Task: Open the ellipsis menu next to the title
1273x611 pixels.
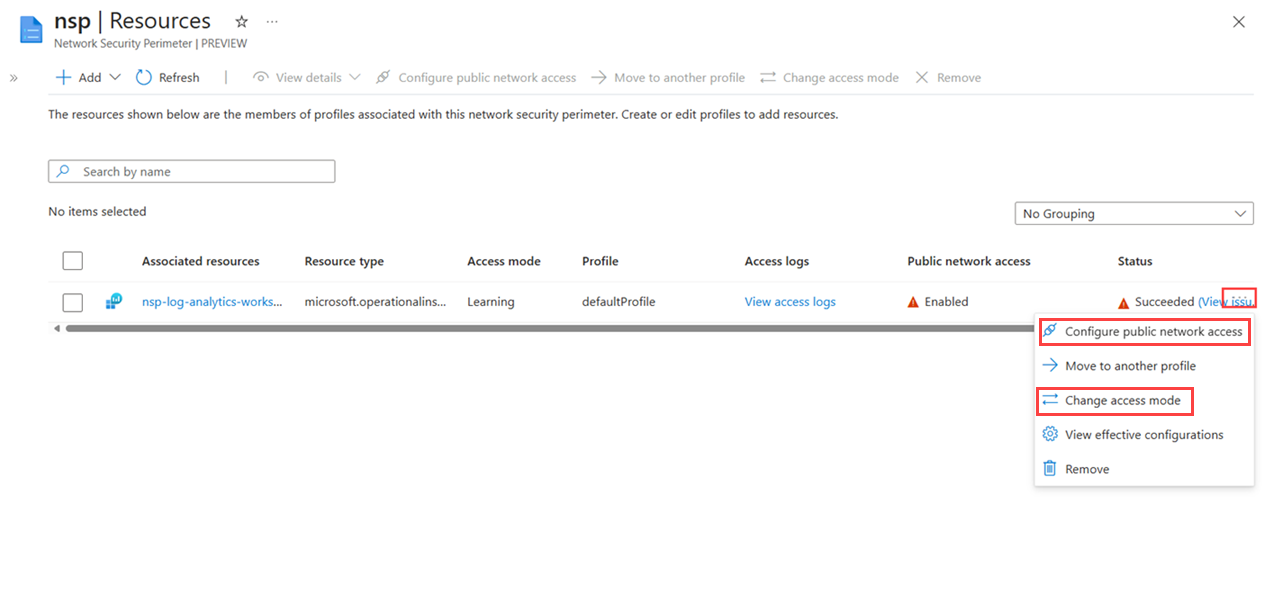Action: (273, 21)
